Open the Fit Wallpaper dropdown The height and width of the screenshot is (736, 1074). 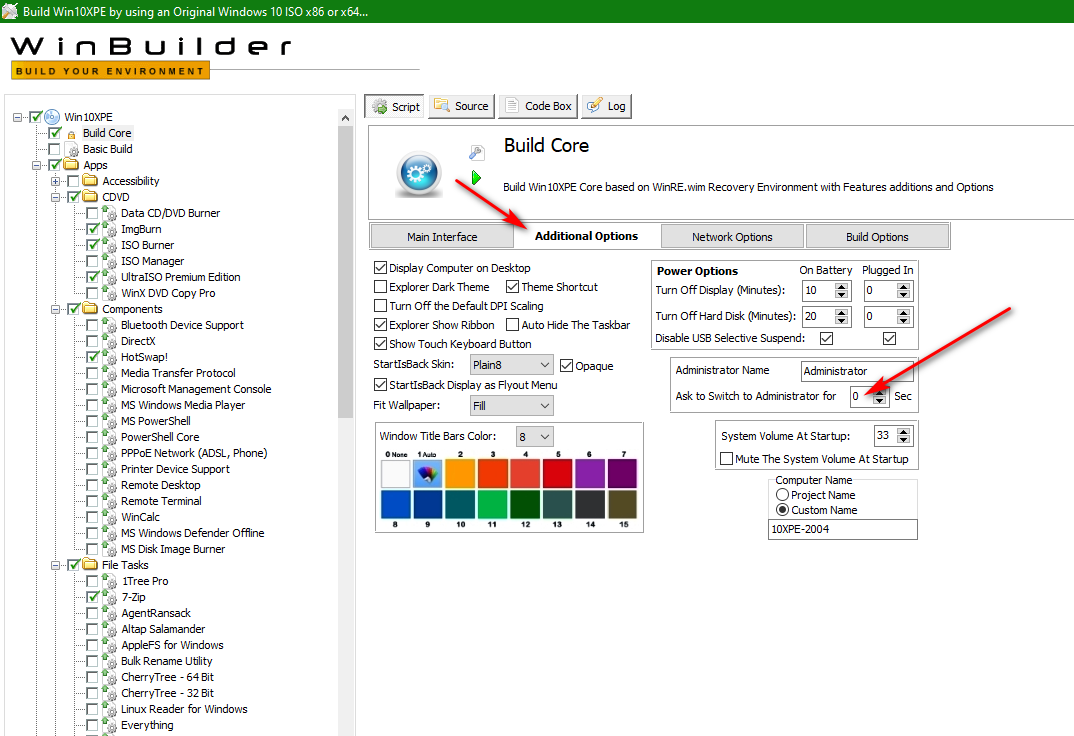tap(511, 405)
